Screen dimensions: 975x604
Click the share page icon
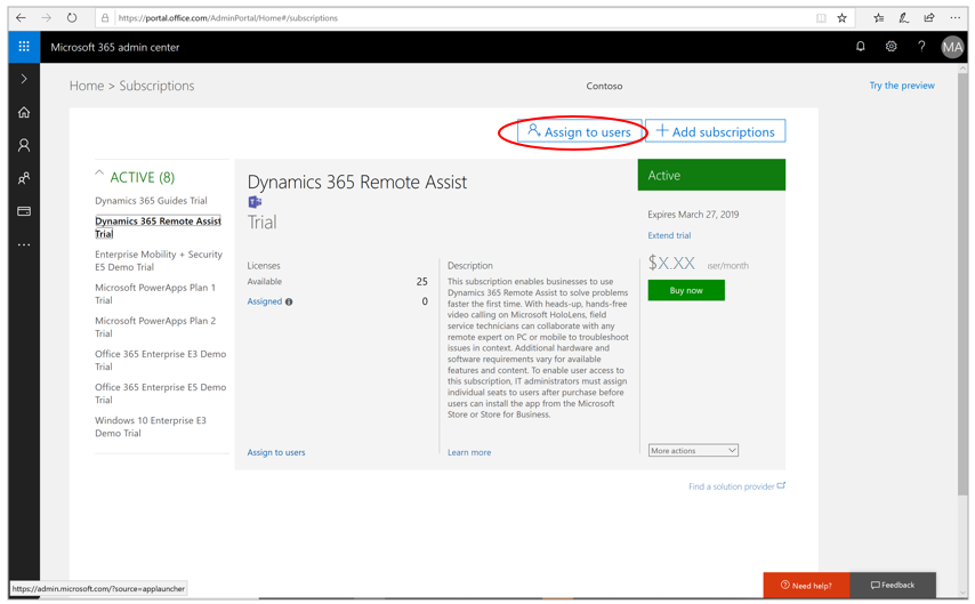point(929,18)
